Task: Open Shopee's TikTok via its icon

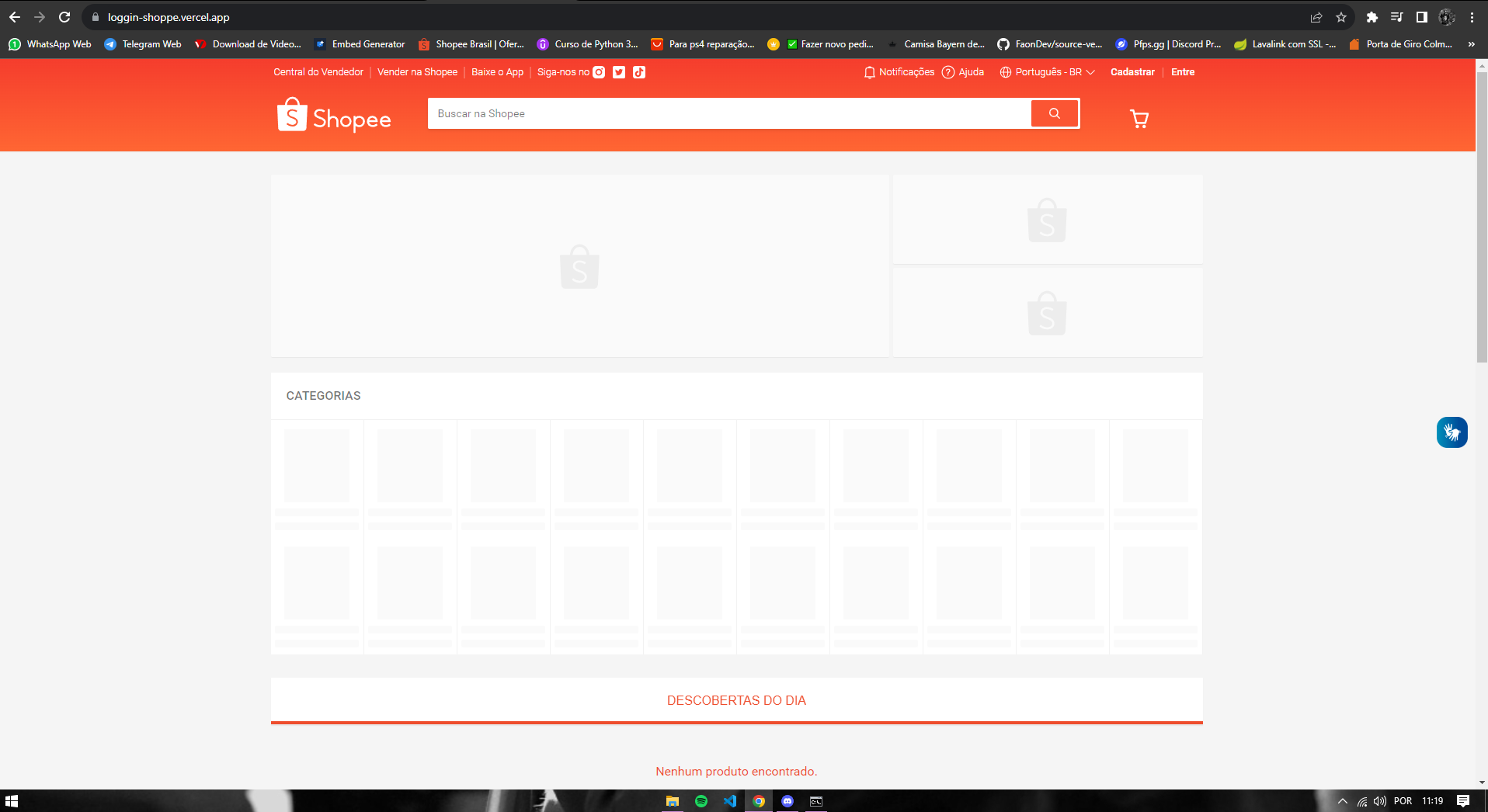Action: 638,71
